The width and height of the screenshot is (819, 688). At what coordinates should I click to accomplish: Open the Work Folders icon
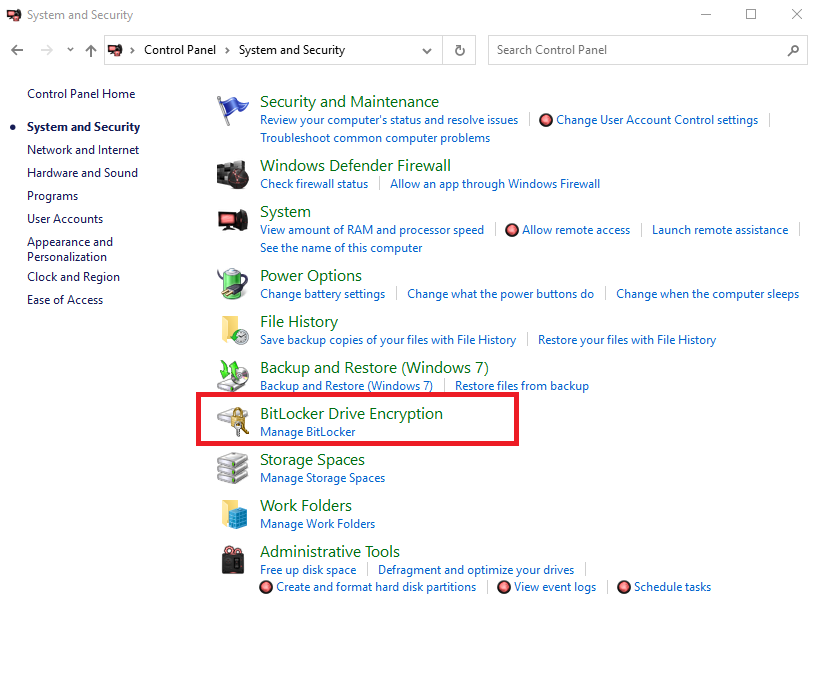(233, 514)
